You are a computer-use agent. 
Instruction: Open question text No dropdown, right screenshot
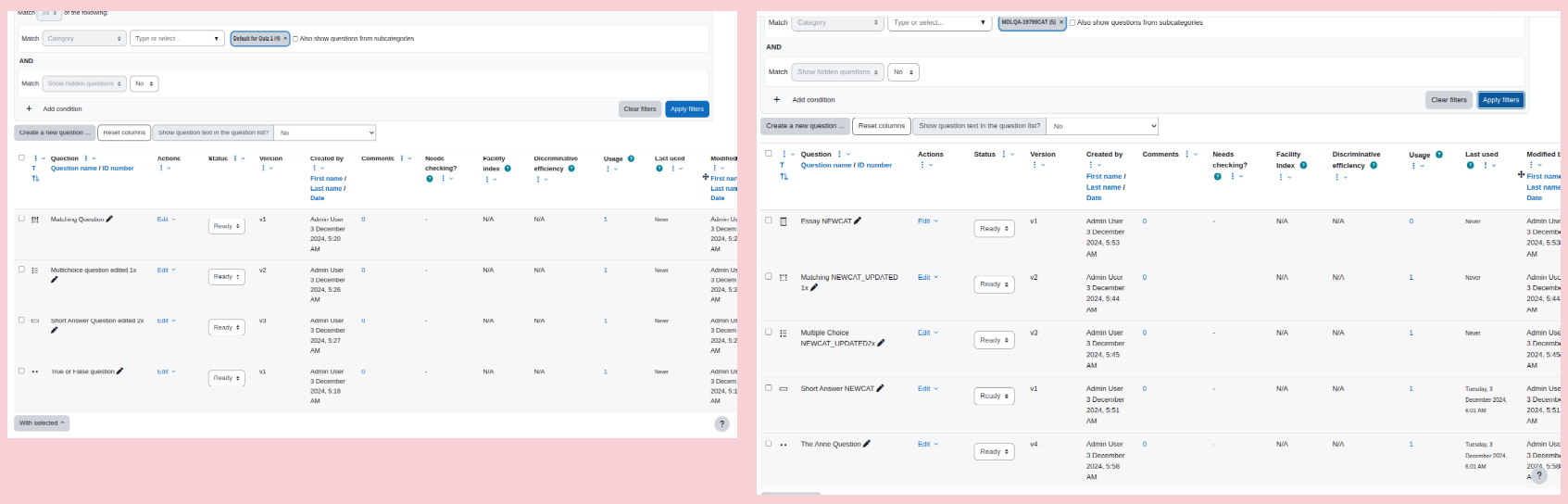[x=1103, y=126]
